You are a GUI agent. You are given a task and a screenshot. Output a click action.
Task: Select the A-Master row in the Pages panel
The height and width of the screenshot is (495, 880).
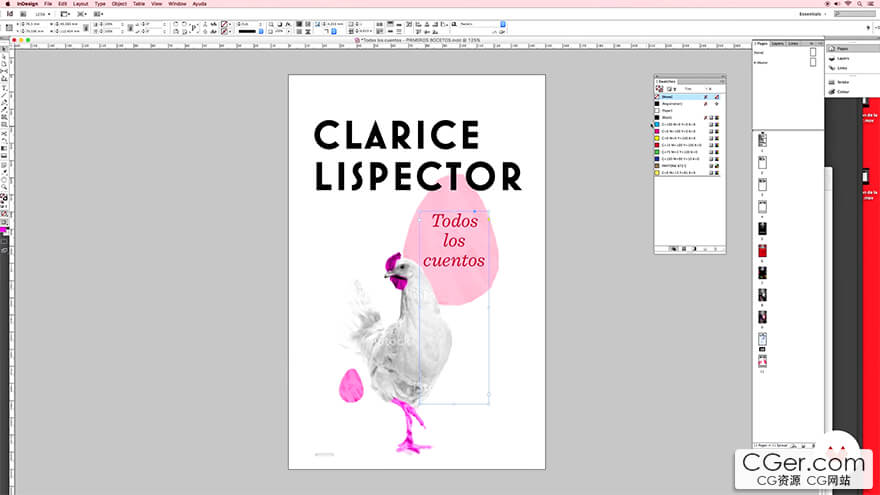pyautogui.click(x=786, y=62)
